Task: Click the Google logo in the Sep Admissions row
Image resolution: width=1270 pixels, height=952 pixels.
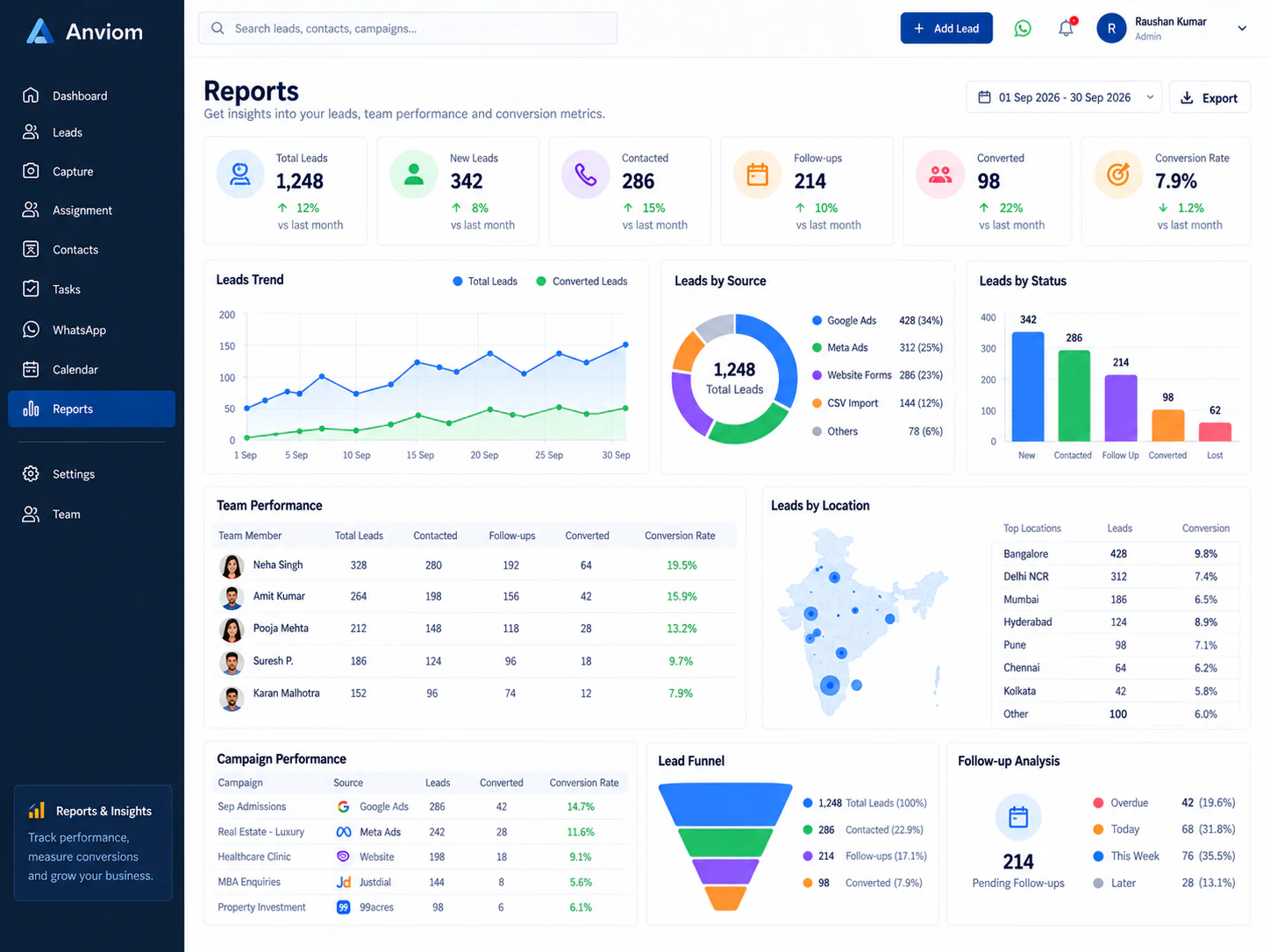Action: (x=344, y=806)
